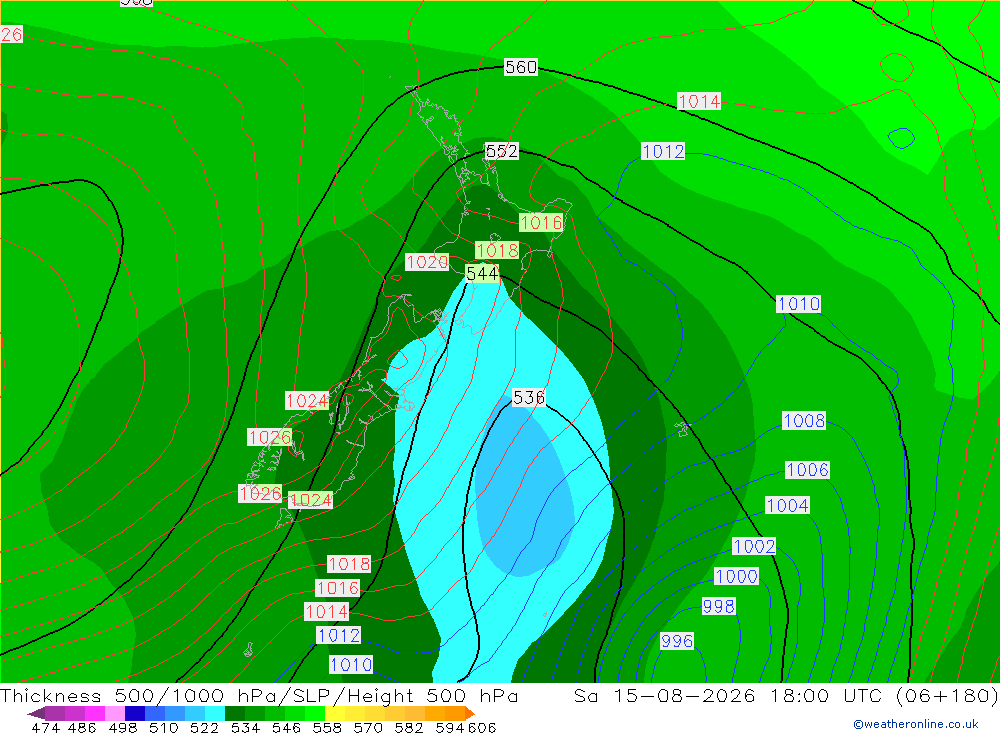This screenshot has width=1000, height=733.
Task: Pick the darkest green legend swatch
Action: (235, 713)
